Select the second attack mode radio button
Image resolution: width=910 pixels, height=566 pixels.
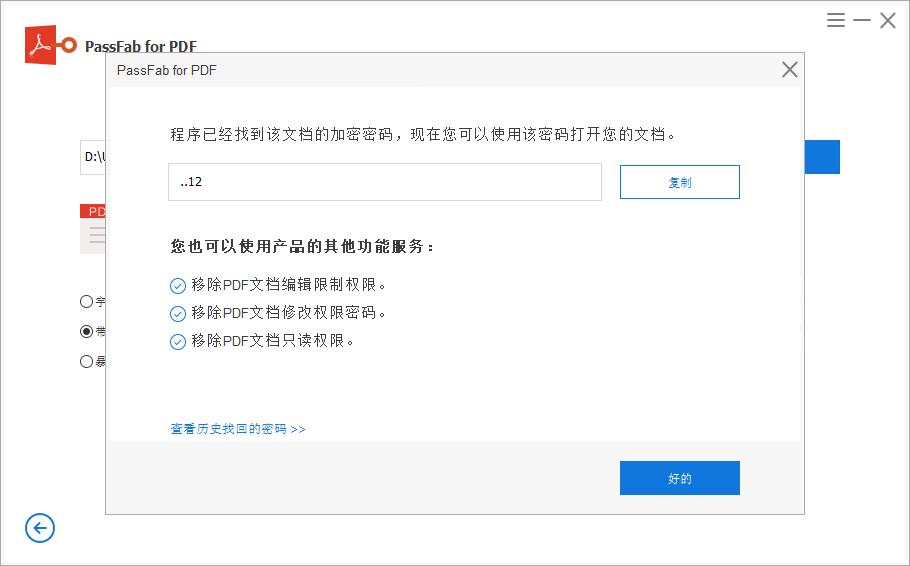point(86,331)
